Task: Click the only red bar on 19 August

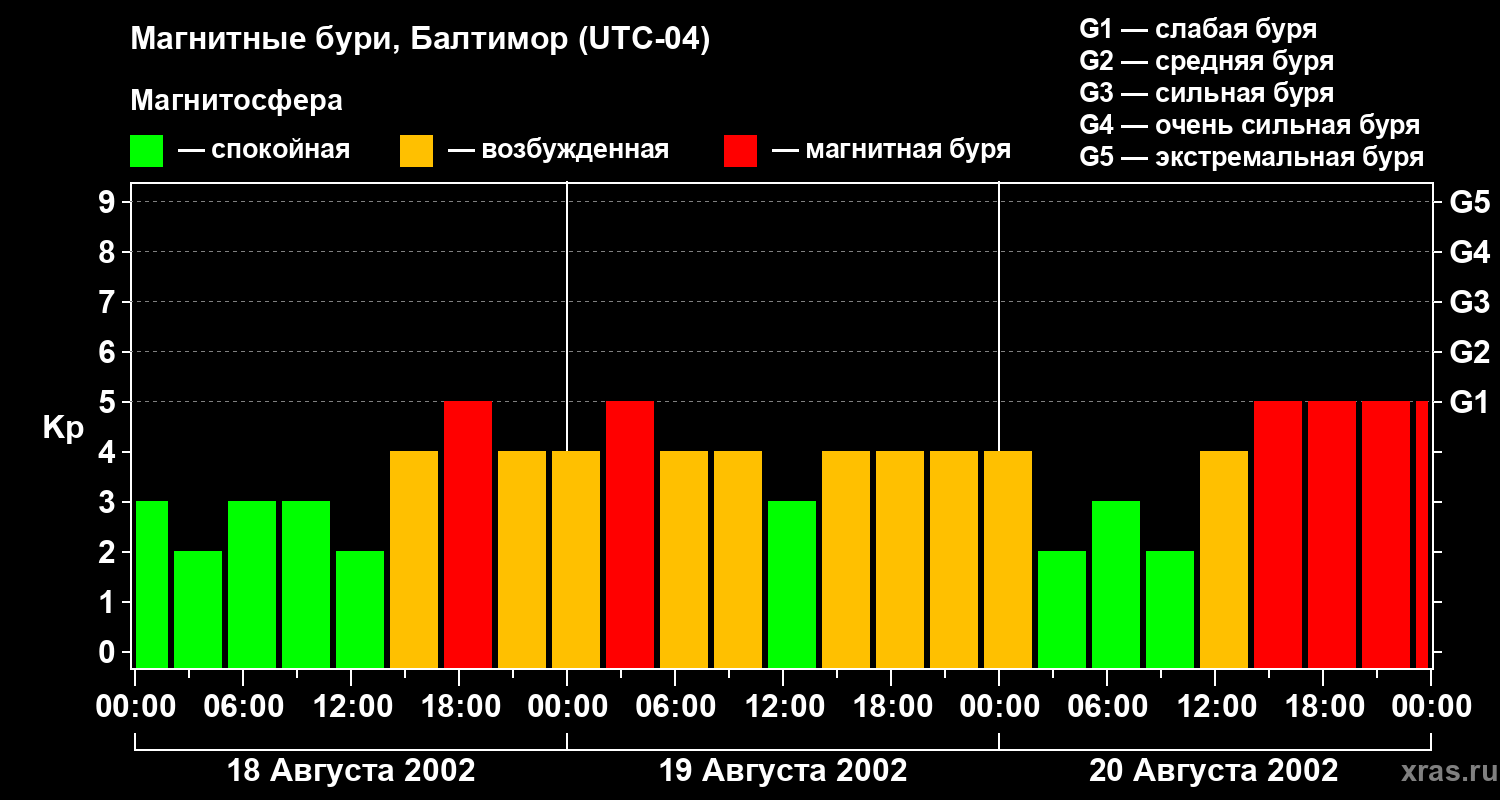Action: click(630, 535)
